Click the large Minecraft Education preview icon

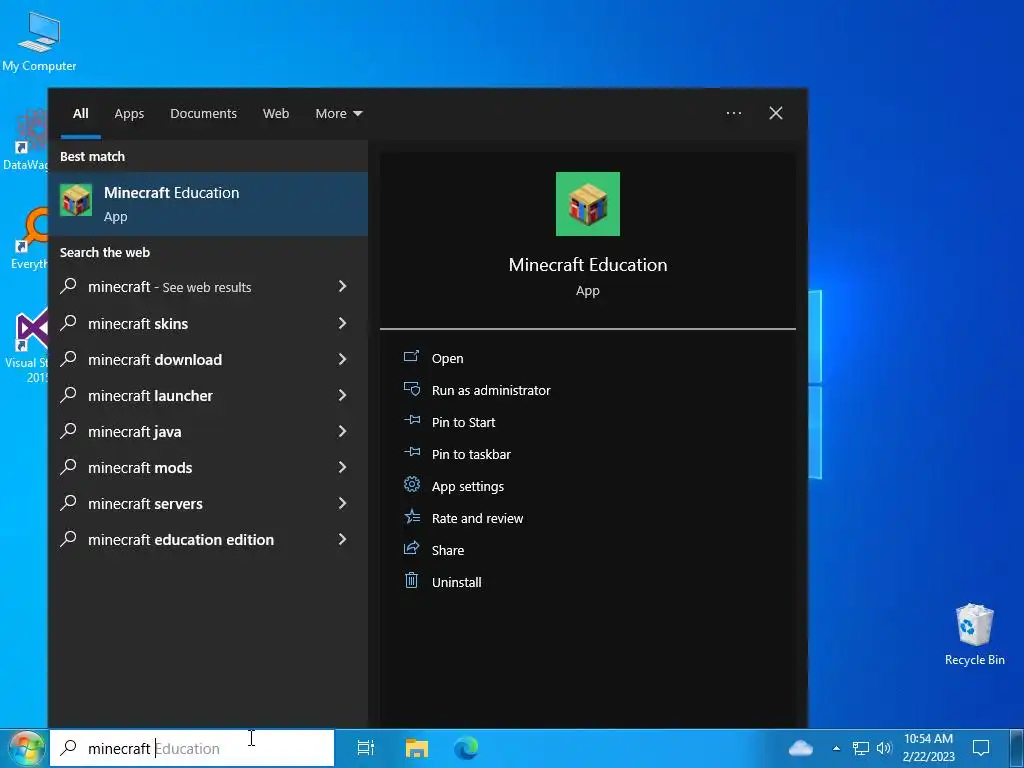[588, 204]
